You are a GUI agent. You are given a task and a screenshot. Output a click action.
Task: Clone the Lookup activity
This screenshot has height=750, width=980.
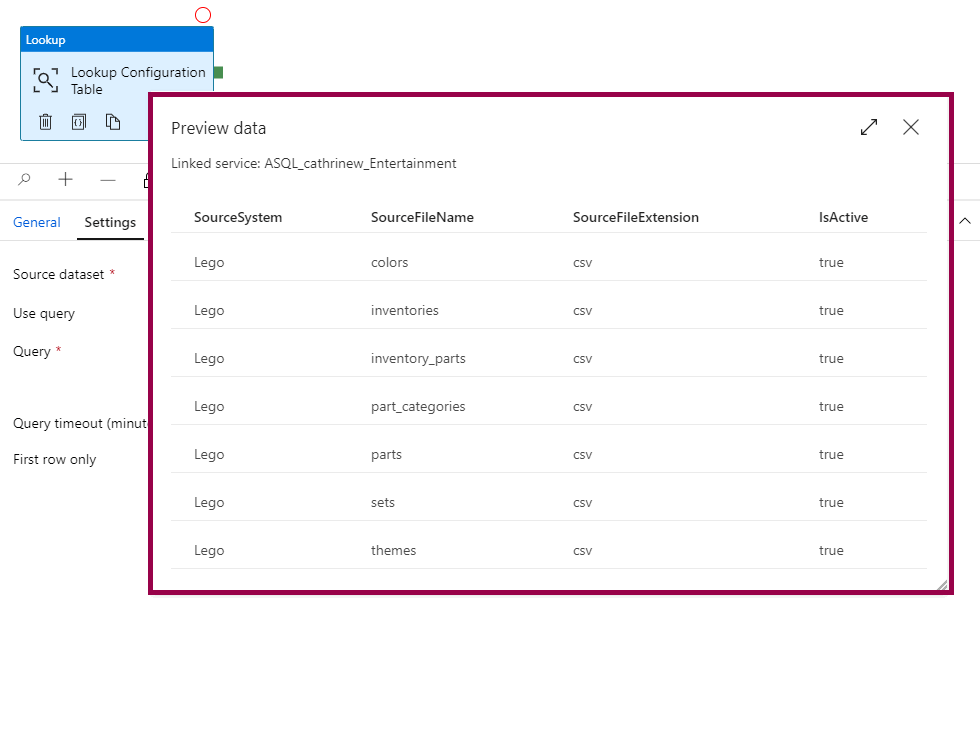(x=113, y=122)
